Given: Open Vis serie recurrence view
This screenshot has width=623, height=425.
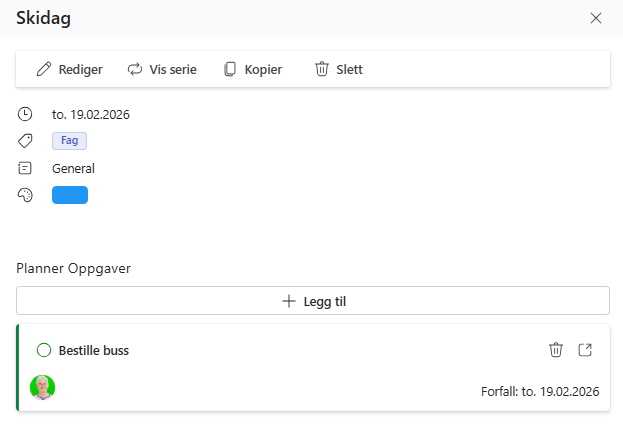Looking at the screenshot, I should click(x=161, y=69).
